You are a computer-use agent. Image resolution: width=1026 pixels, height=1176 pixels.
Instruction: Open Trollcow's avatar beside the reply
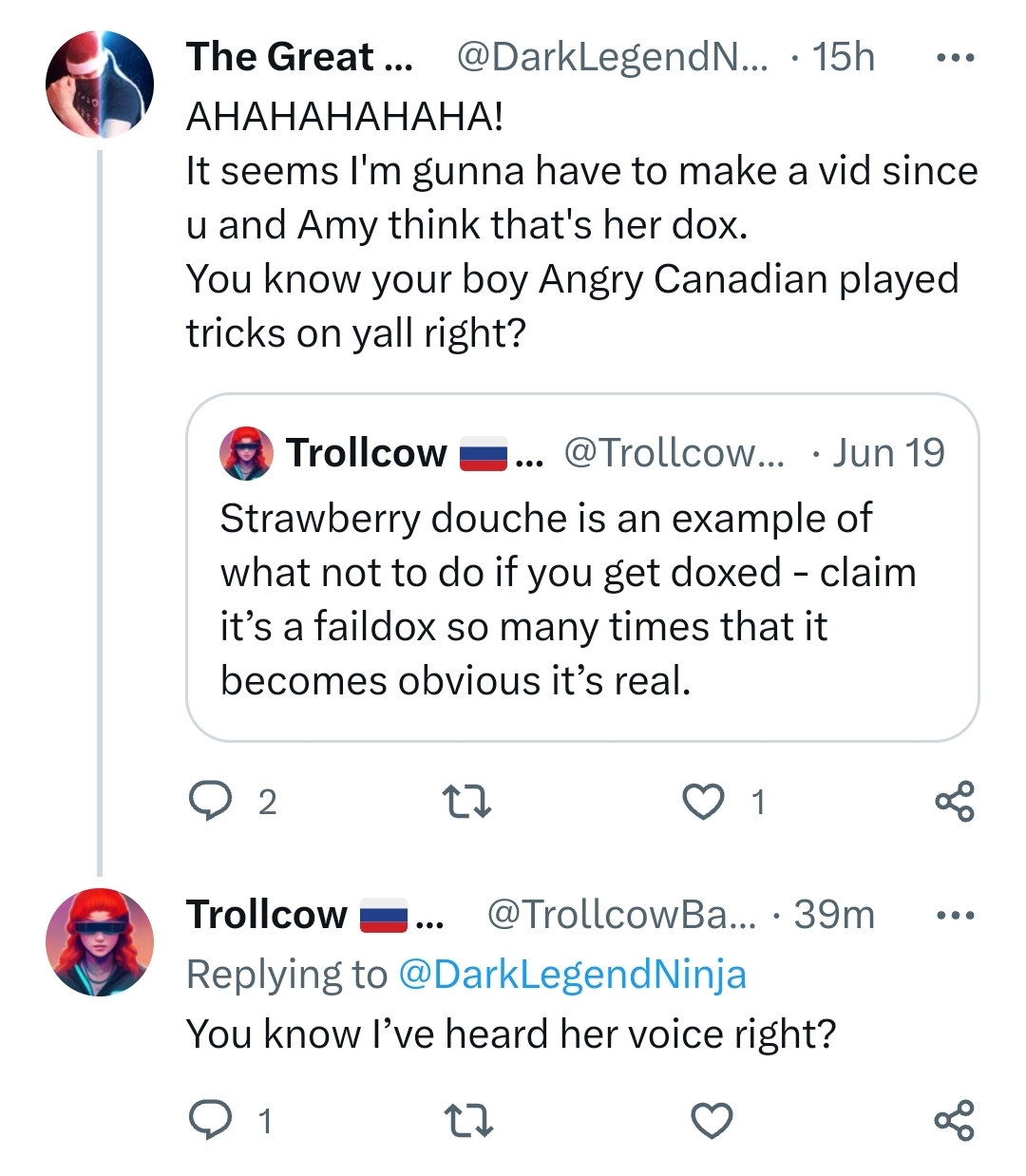(100, 942)
